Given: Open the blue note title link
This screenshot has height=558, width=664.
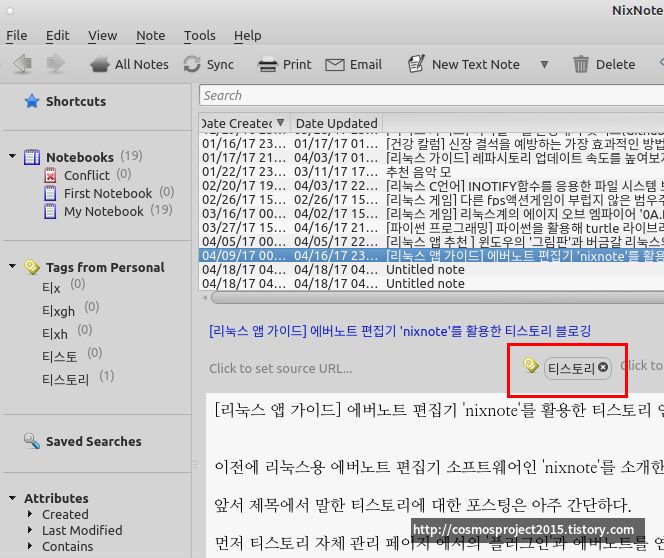Looking at the screenshot, I should click(x=400, y=331).
